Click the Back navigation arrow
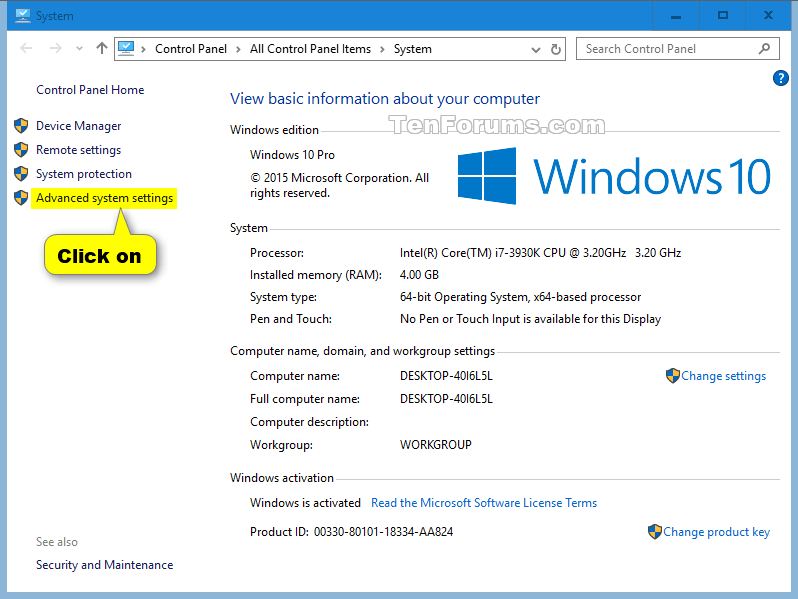This screenshot has width=798, height=599. [26, 48]
